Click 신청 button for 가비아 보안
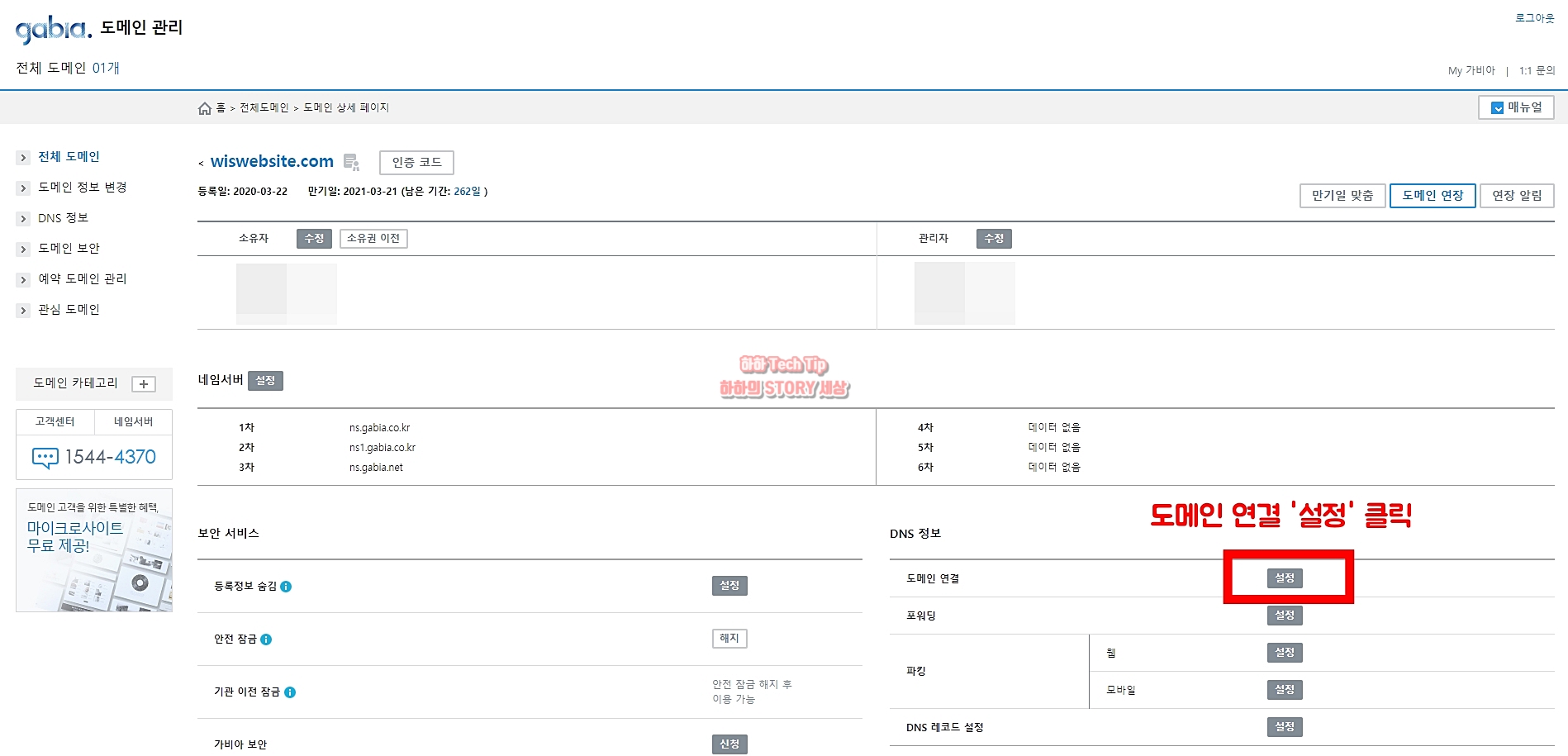Screen dimensions: 1568x756 tap(729, 744)
